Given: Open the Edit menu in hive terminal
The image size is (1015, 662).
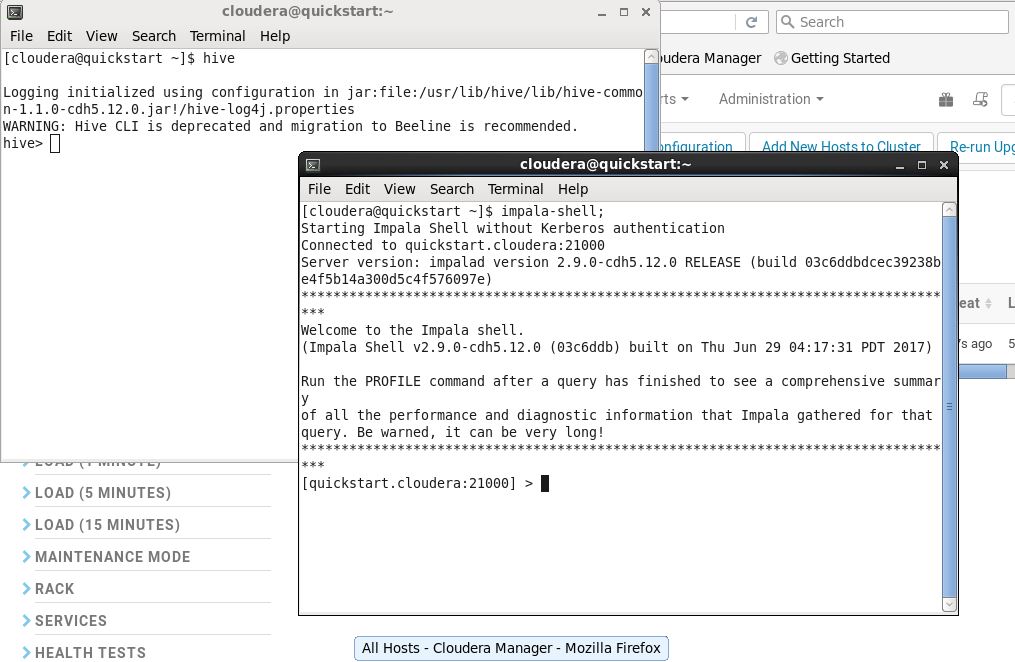Looking at the screenshot, I should [x=59, y=36].
